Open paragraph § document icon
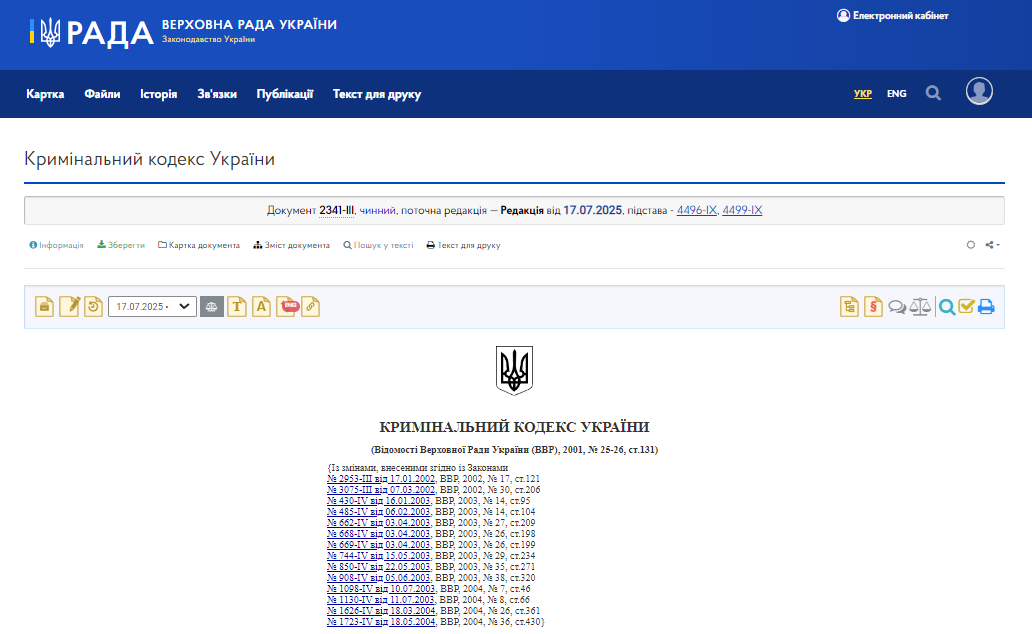The image size is (1032, 634). 873,307
